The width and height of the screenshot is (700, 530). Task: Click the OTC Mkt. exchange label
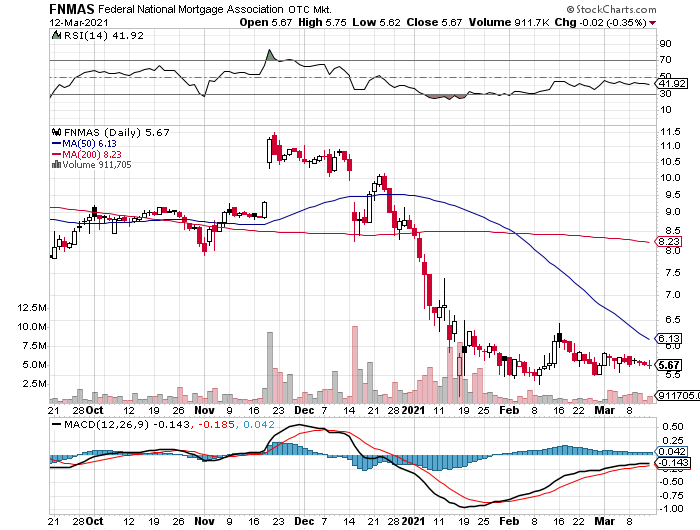[310, 10]
